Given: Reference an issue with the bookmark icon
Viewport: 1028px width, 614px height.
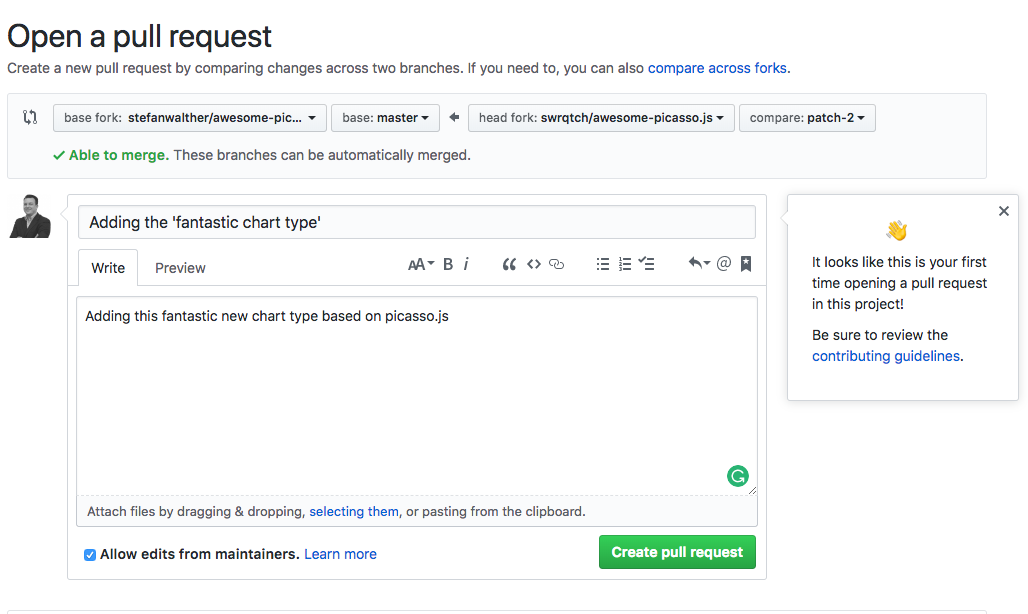Looking at the screenshot, I should 746,263.
